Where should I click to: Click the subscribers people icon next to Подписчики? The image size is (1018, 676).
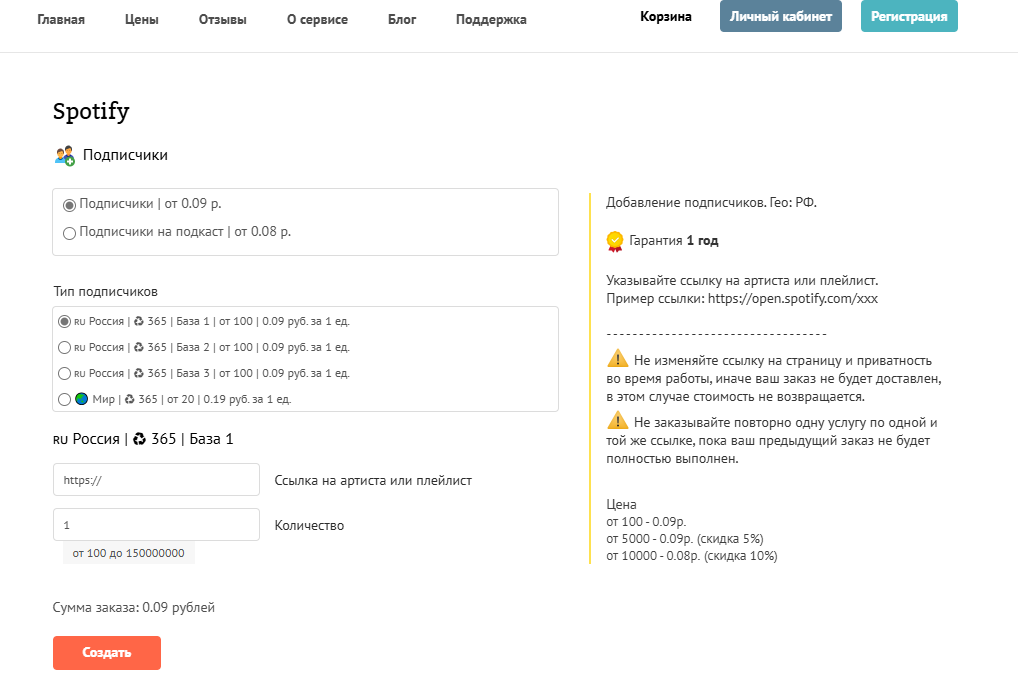tap(65, 156)
